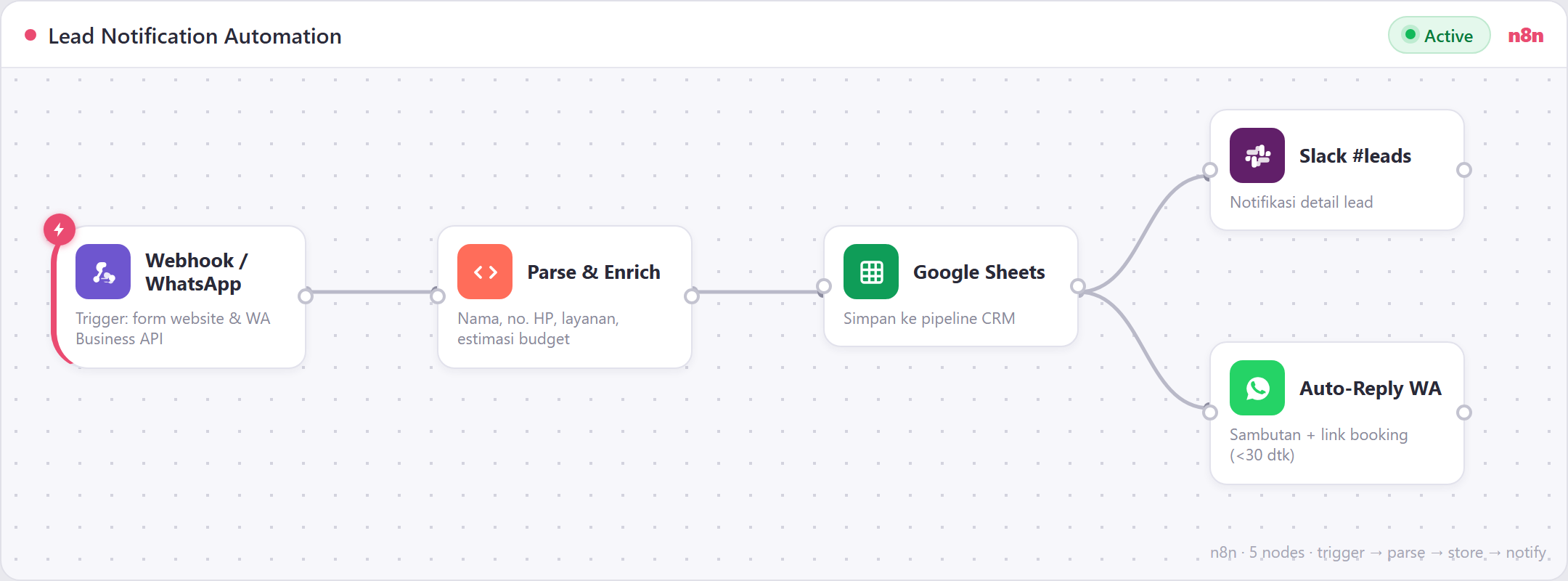This screenshot has width=1568, height=581.
Task: Click 'Trigger: form website & WA Business API' text
Action: click(x=173, y=328)
